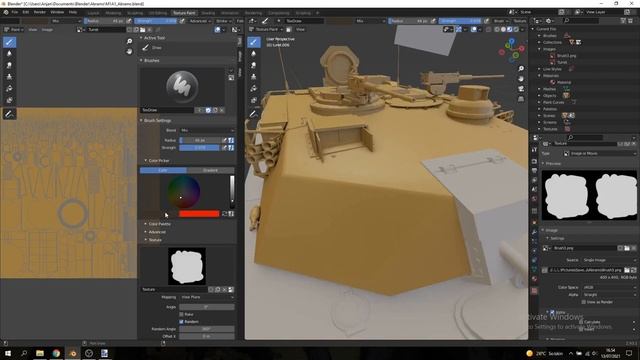Open the Type Image or Movie dropdown

(x=599, y=153)
